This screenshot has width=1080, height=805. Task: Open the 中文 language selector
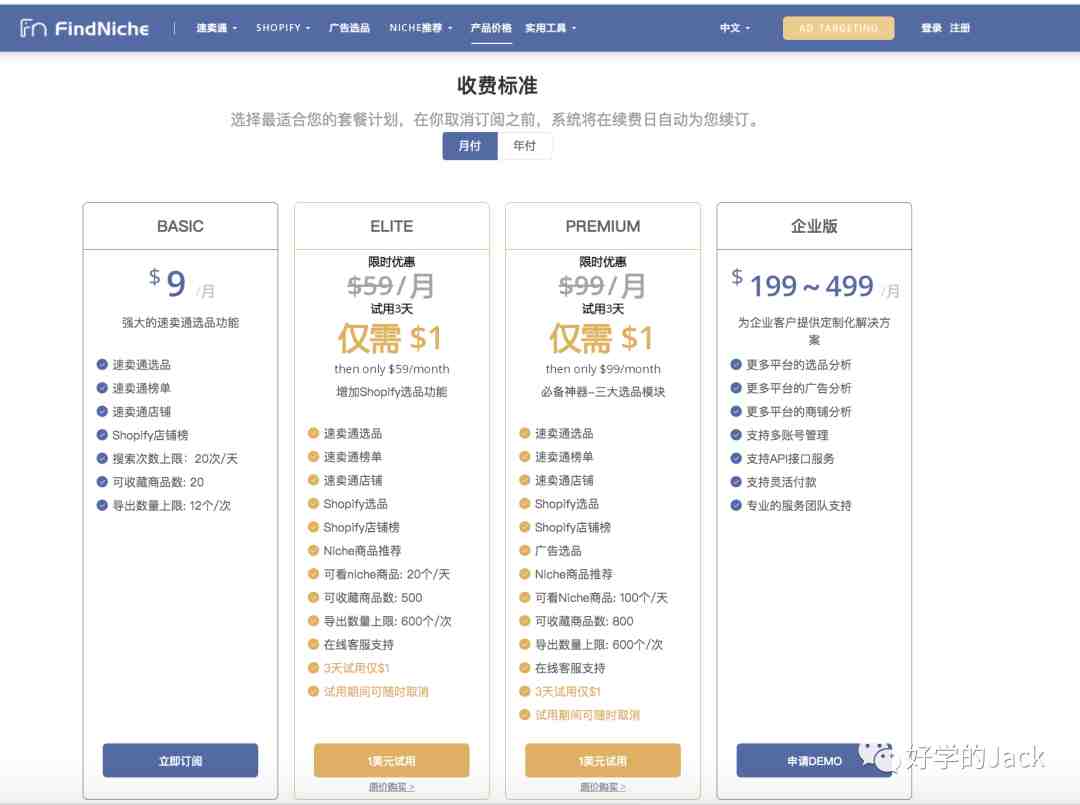[735, 28]
